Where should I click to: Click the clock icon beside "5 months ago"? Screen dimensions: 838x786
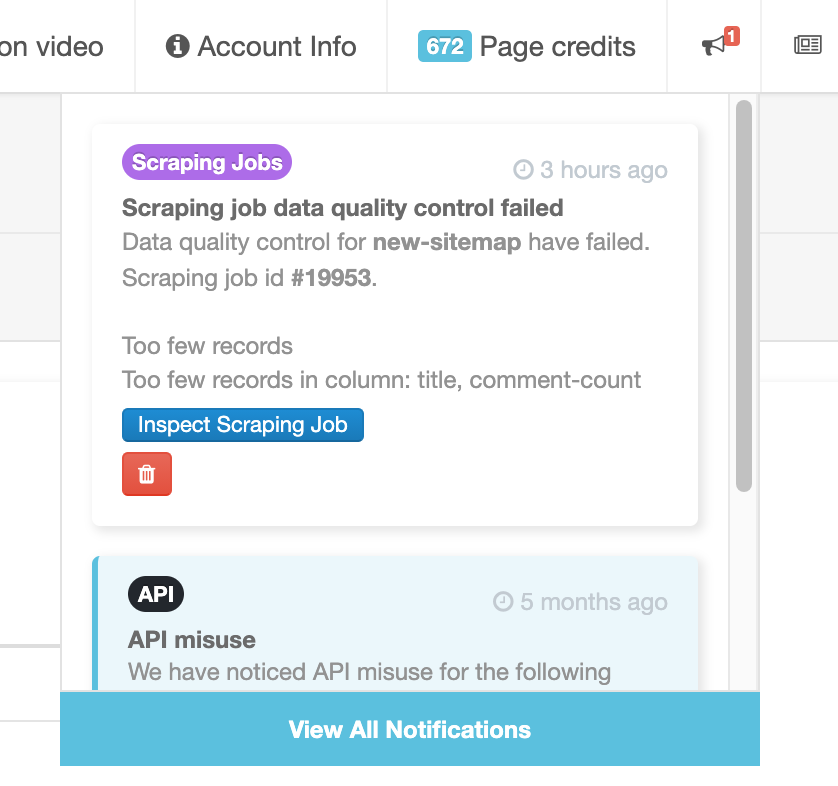click(x=503, y=602)
